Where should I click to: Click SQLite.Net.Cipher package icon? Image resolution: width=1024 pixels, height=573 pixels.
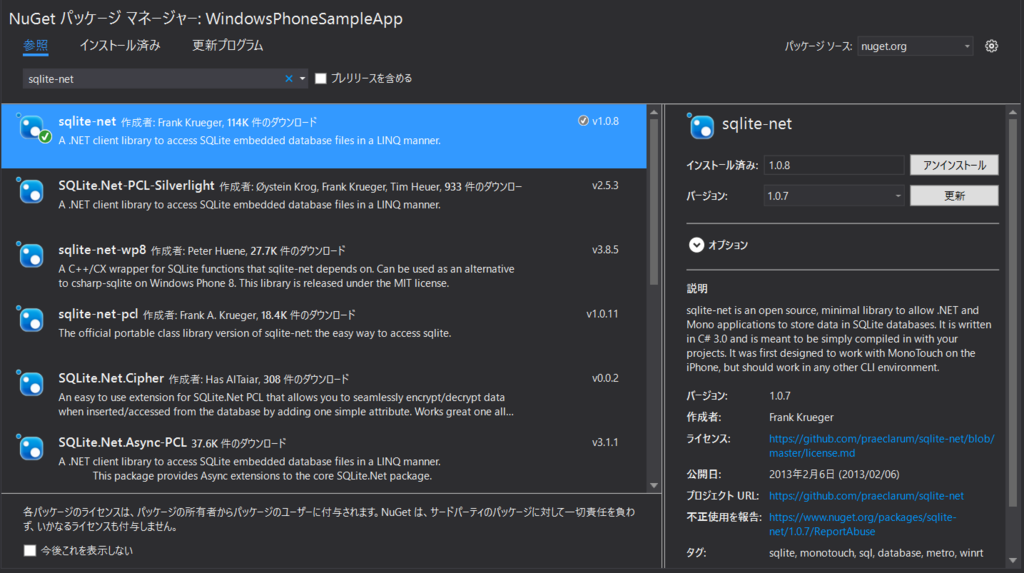(x=31, y=384)
